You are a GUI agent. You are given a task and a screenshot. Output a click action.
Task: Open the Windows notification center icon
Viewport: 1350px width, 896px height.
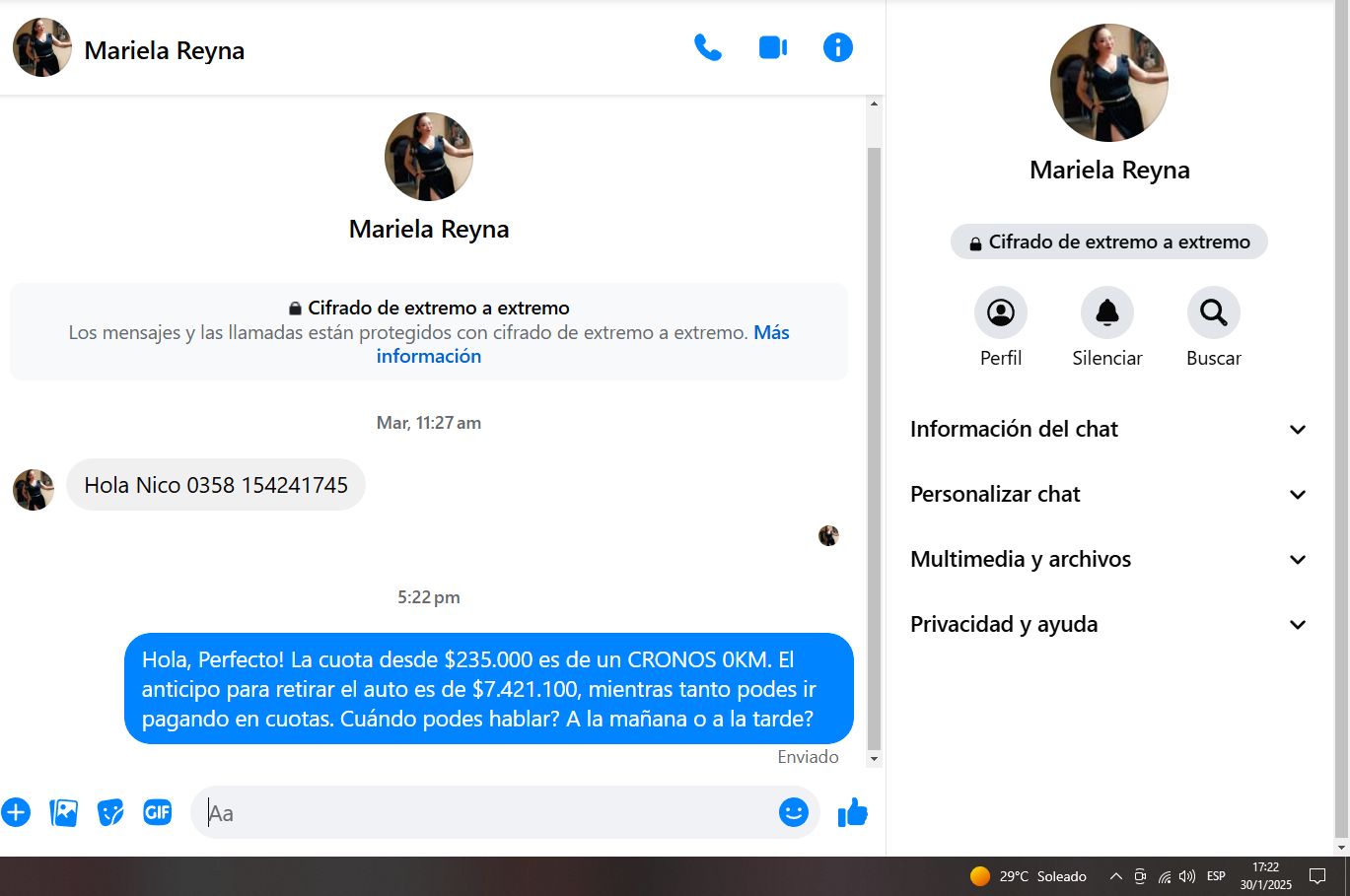(x=1317, y=876)
